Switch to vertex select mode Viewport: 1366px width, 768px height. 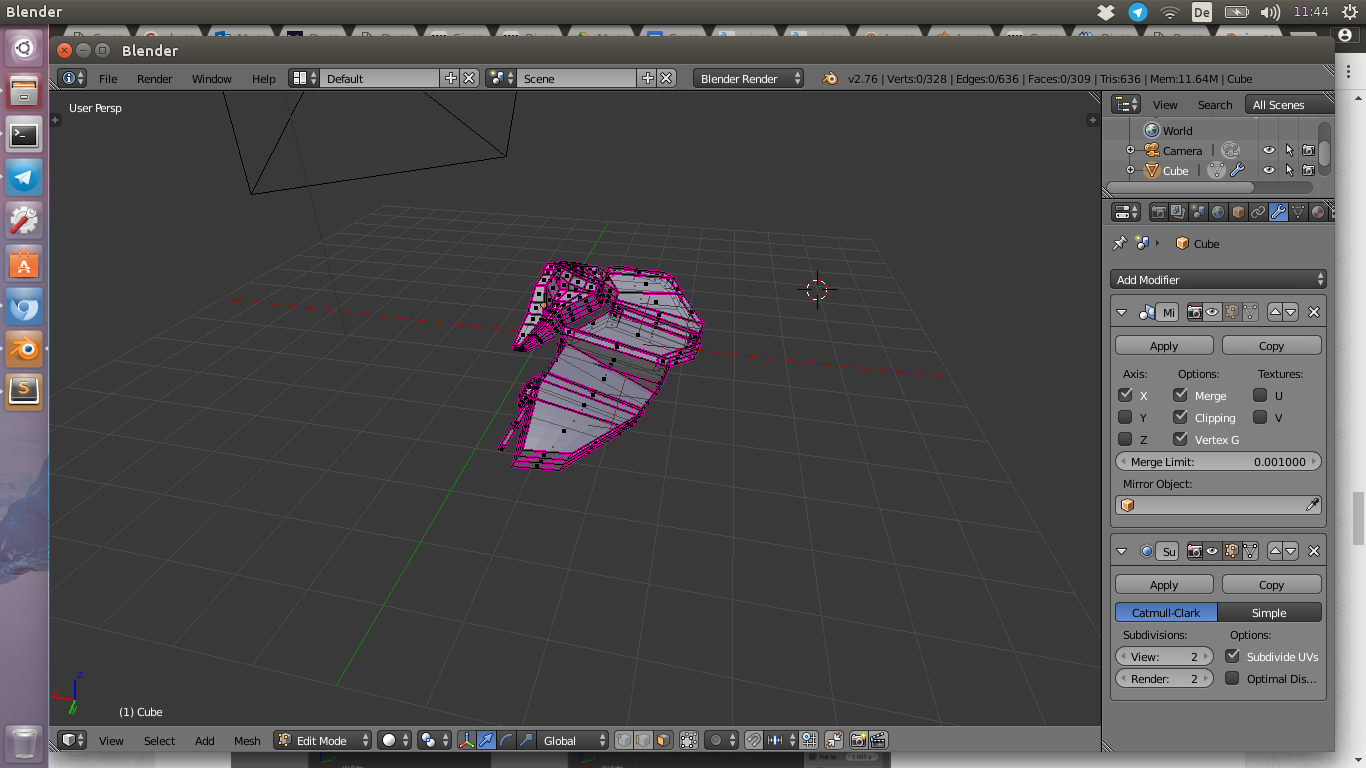(x=624, y=740)
